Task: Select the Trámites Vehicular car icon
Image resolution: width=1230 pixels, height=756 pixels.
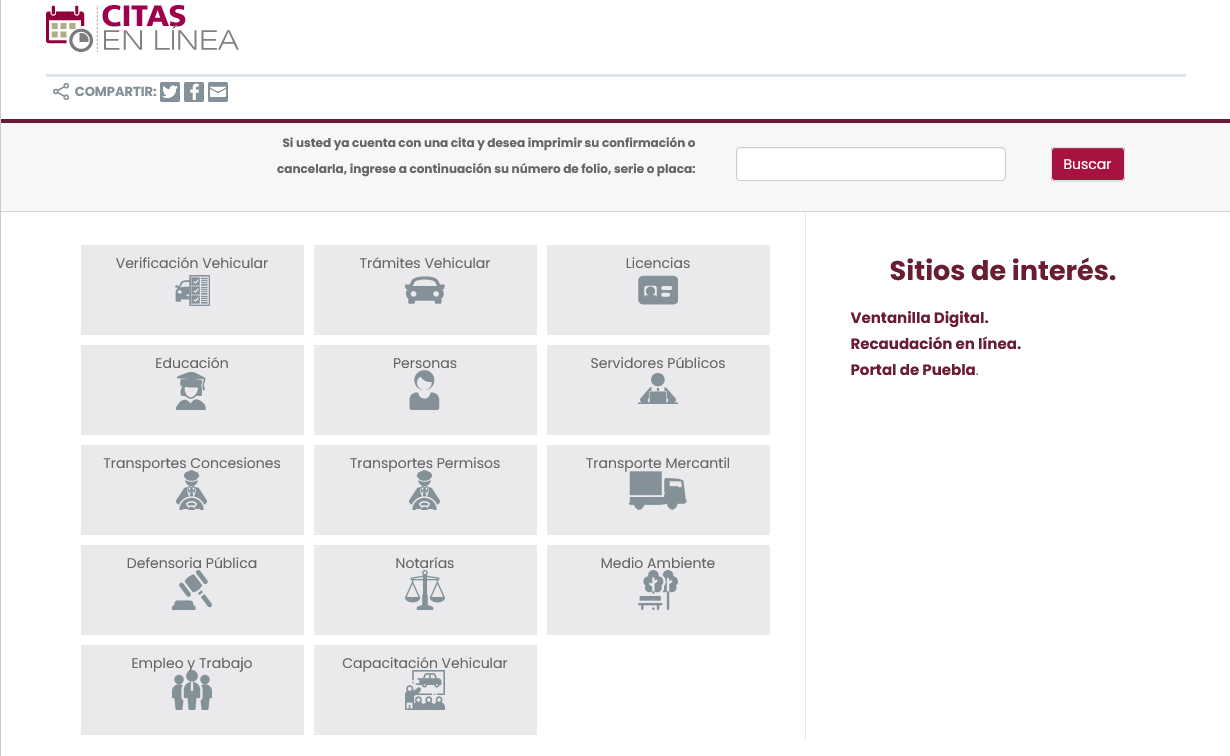Action: (x=425, y=291)
